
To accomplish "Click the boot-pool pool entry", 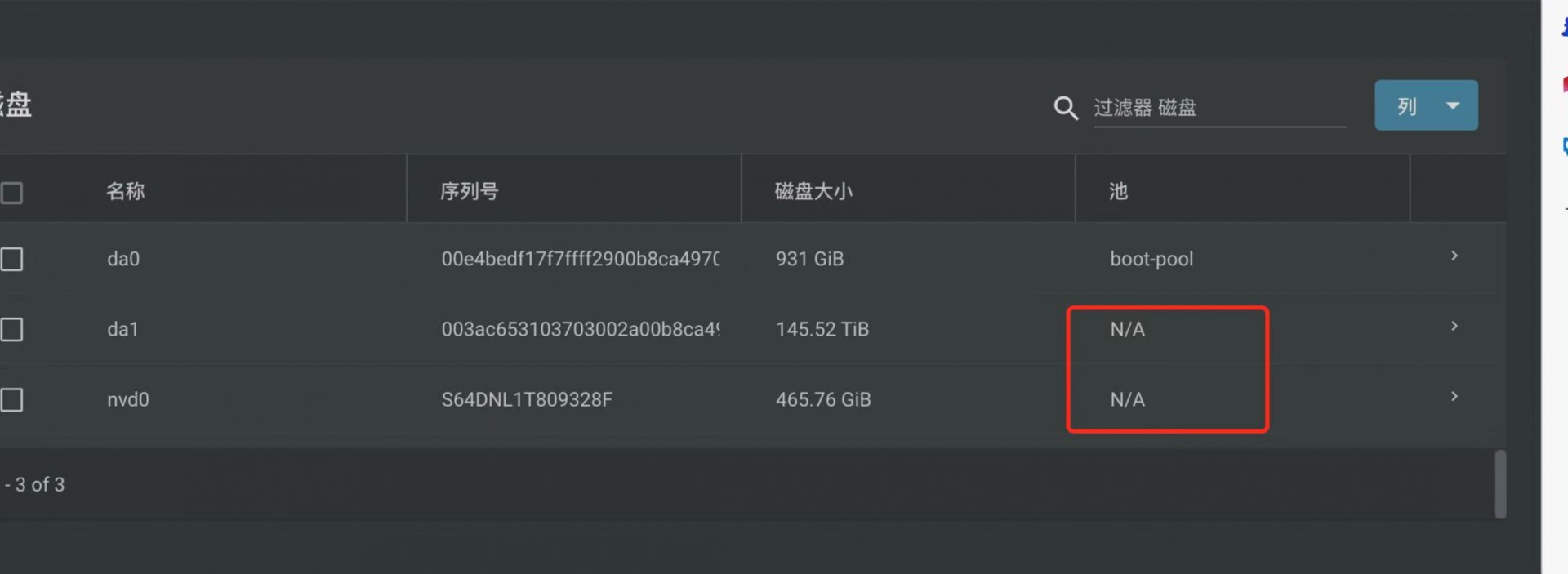I will click(x=1151, y=260).
